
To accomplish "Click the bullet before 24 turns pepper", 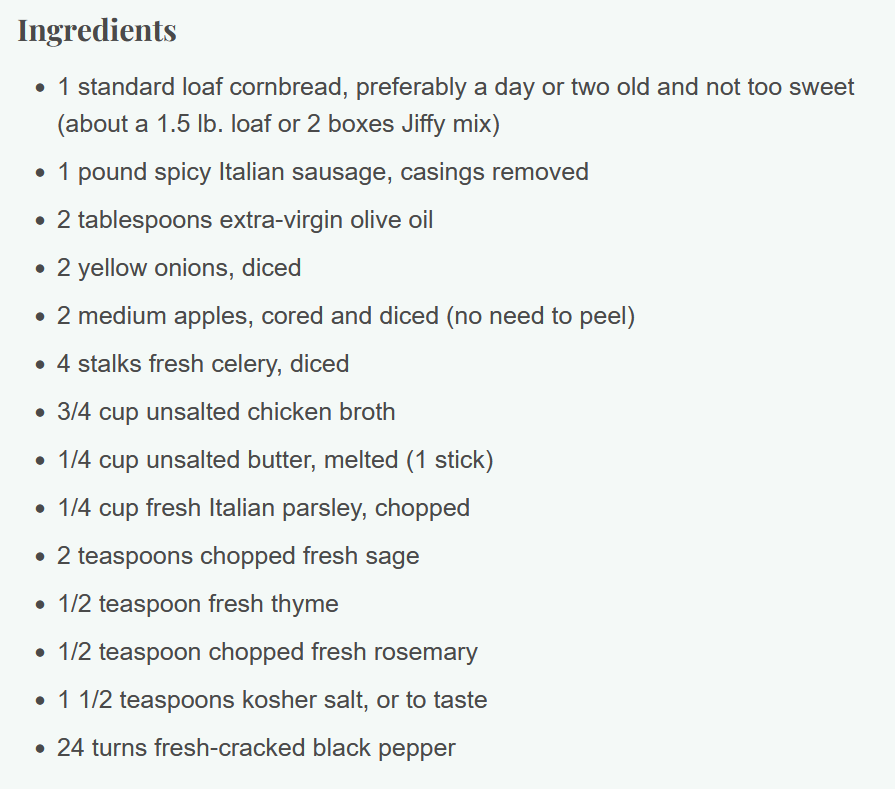I will [39, 748].
